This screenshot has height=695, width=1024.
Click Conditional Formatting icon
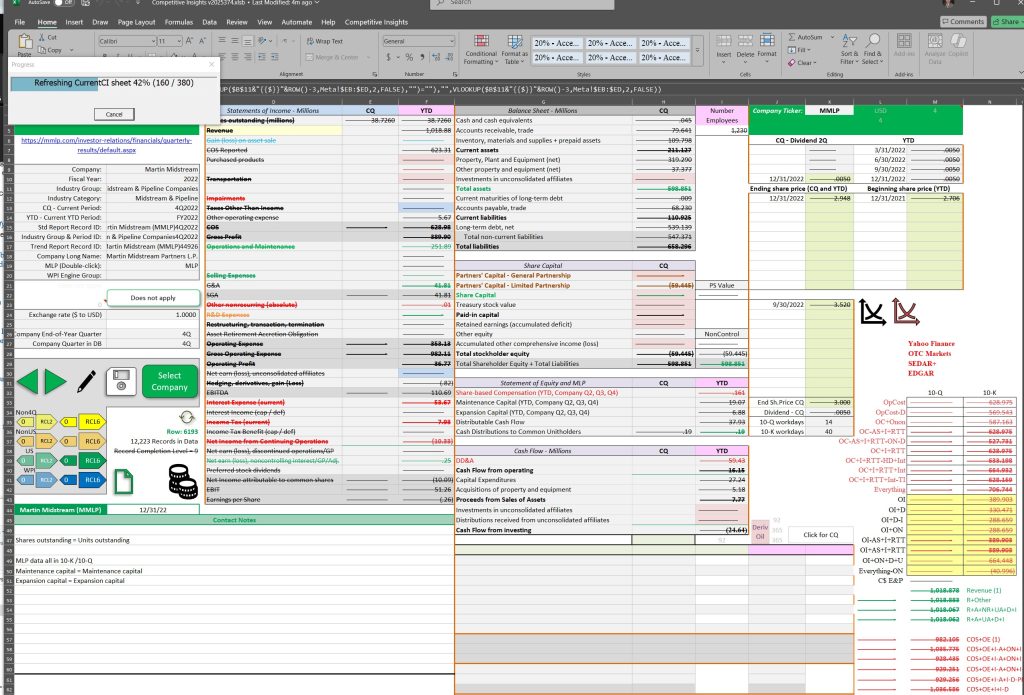[x=481, y=41]
